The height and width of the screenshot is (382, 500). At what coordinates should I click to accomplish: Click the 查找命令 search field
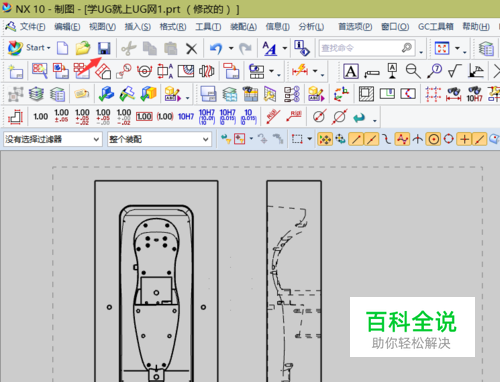367,48
